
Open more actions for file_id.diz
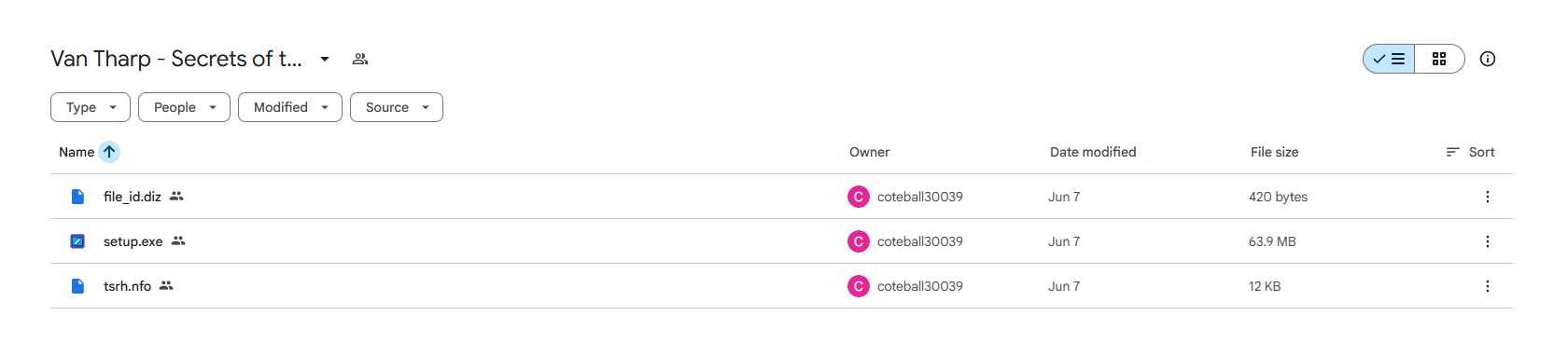point(1488,197)
